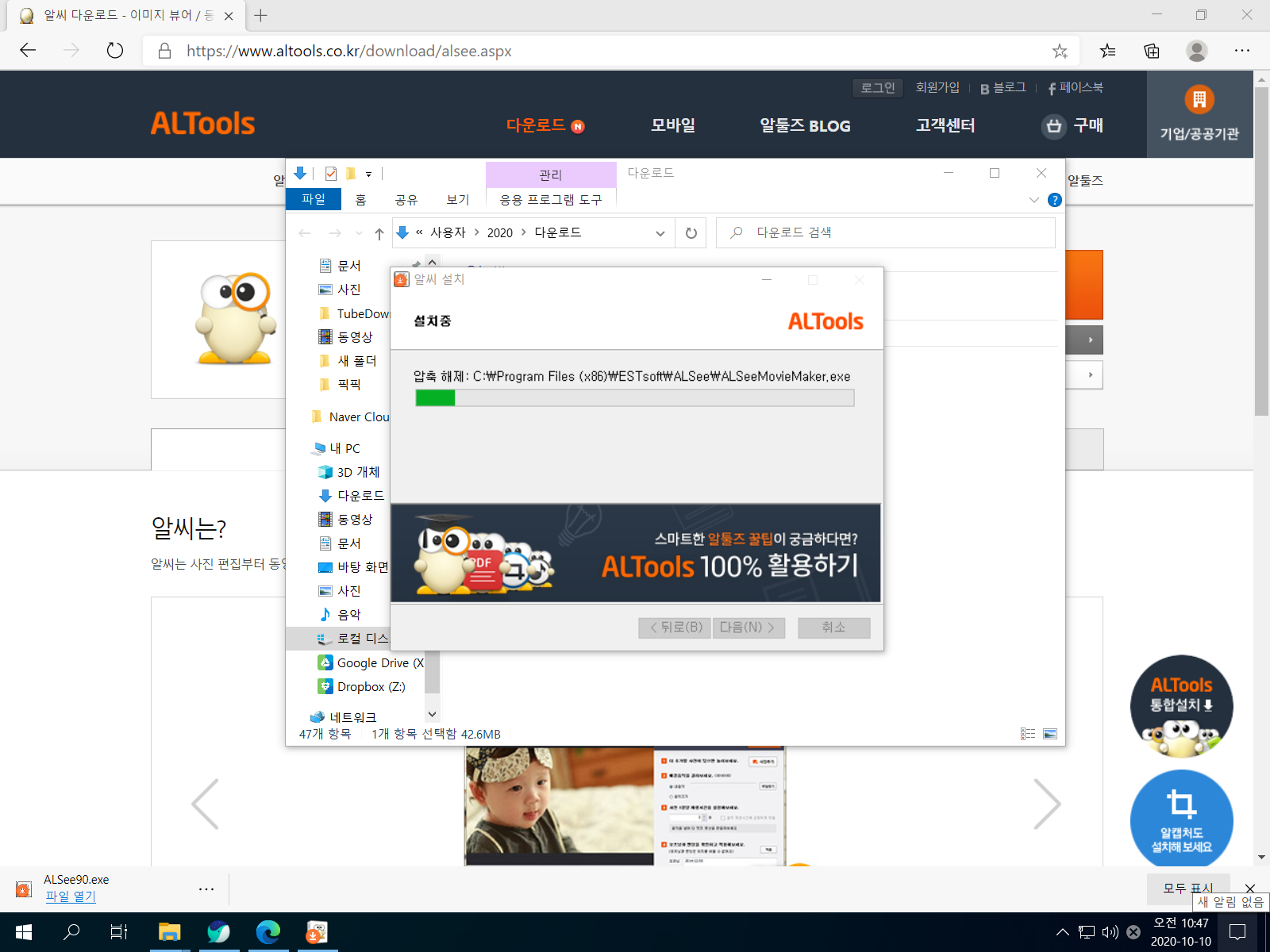The height and width of the screenshot is (952, 1270).
Task: Refresh the Explorer folder view
Action: pos(691,233)
